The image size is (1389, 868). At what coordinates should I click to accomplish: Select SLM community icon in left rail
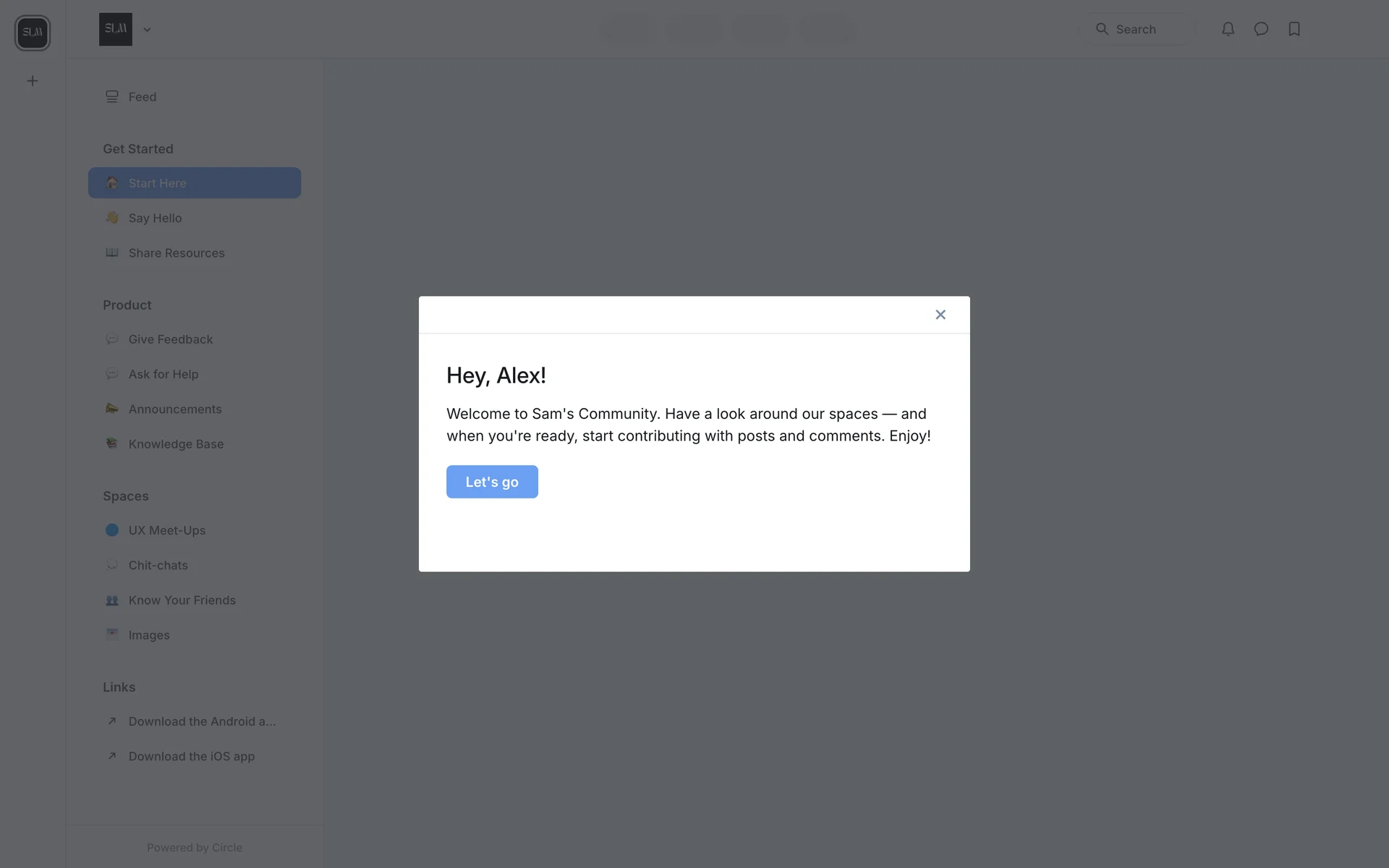(x=33, y=33)
